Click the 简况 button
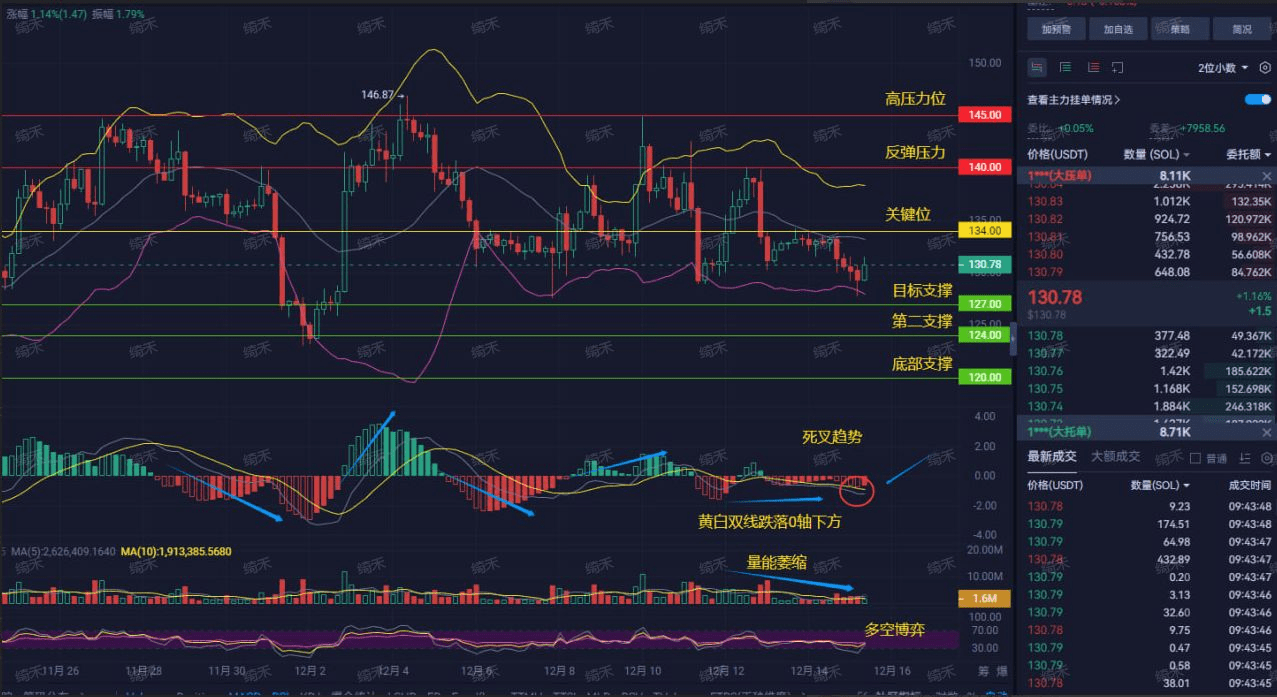The height and width of the screenshot is (697, 1277). coord(1242,29)
